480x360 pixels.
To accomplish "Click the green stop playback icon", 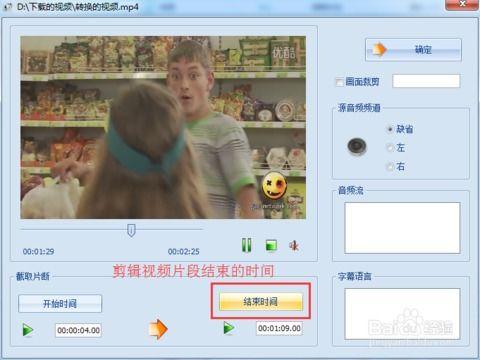I will coord(271,246).
